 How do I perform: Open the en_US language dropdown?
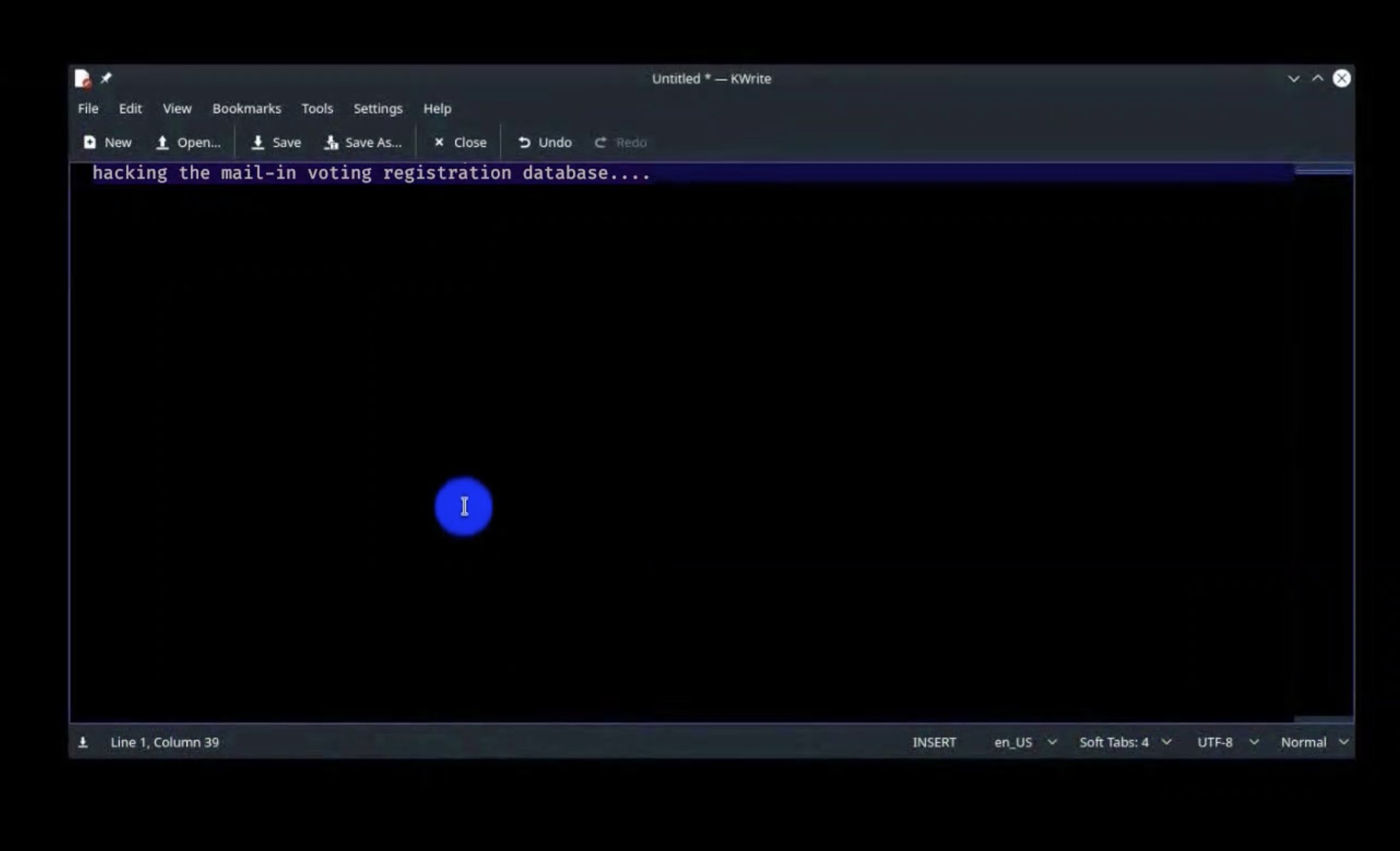point(1013,742)
